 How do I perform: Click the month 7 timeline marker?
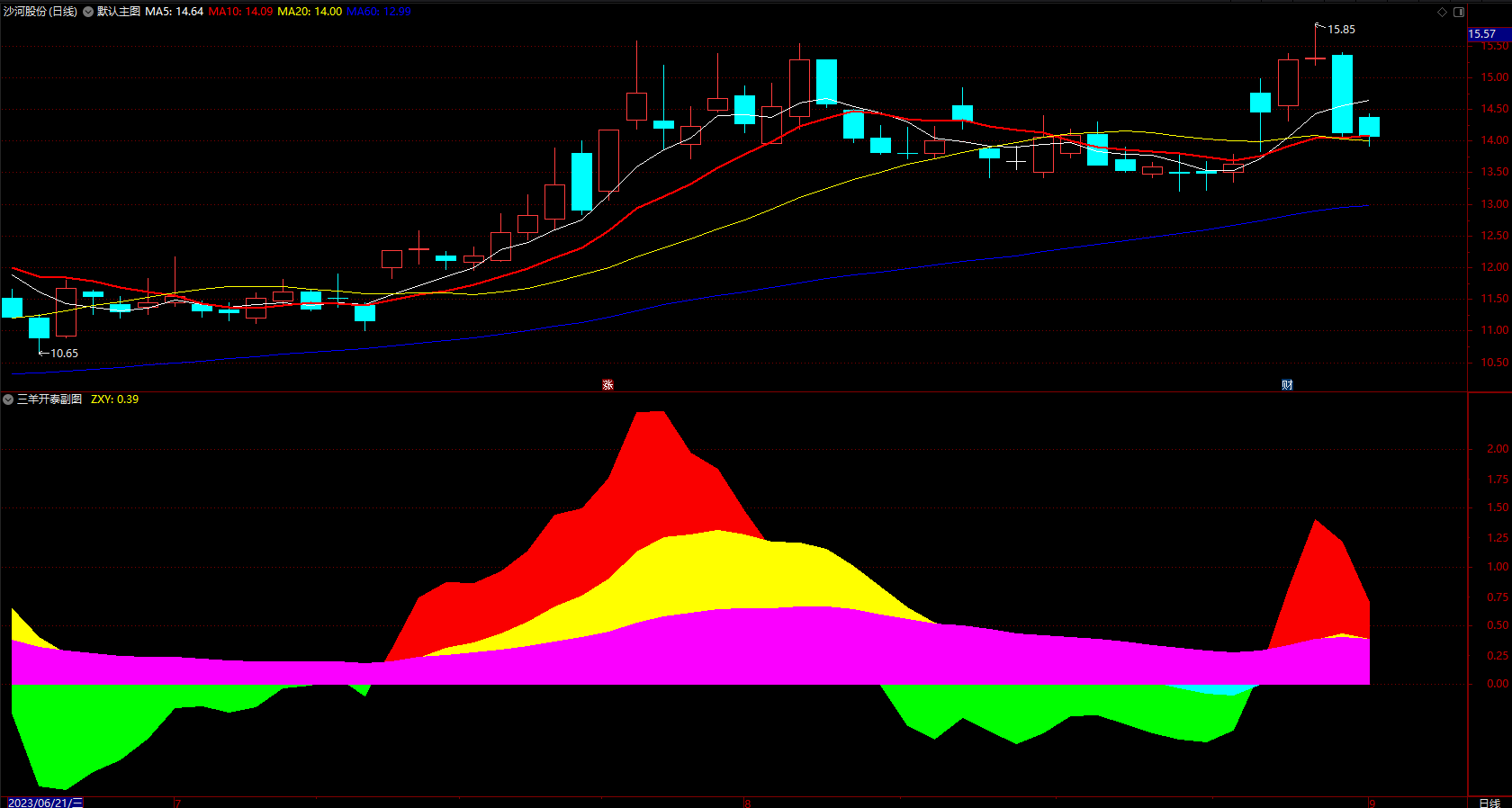pyautogui.click(x=177, y=803)
